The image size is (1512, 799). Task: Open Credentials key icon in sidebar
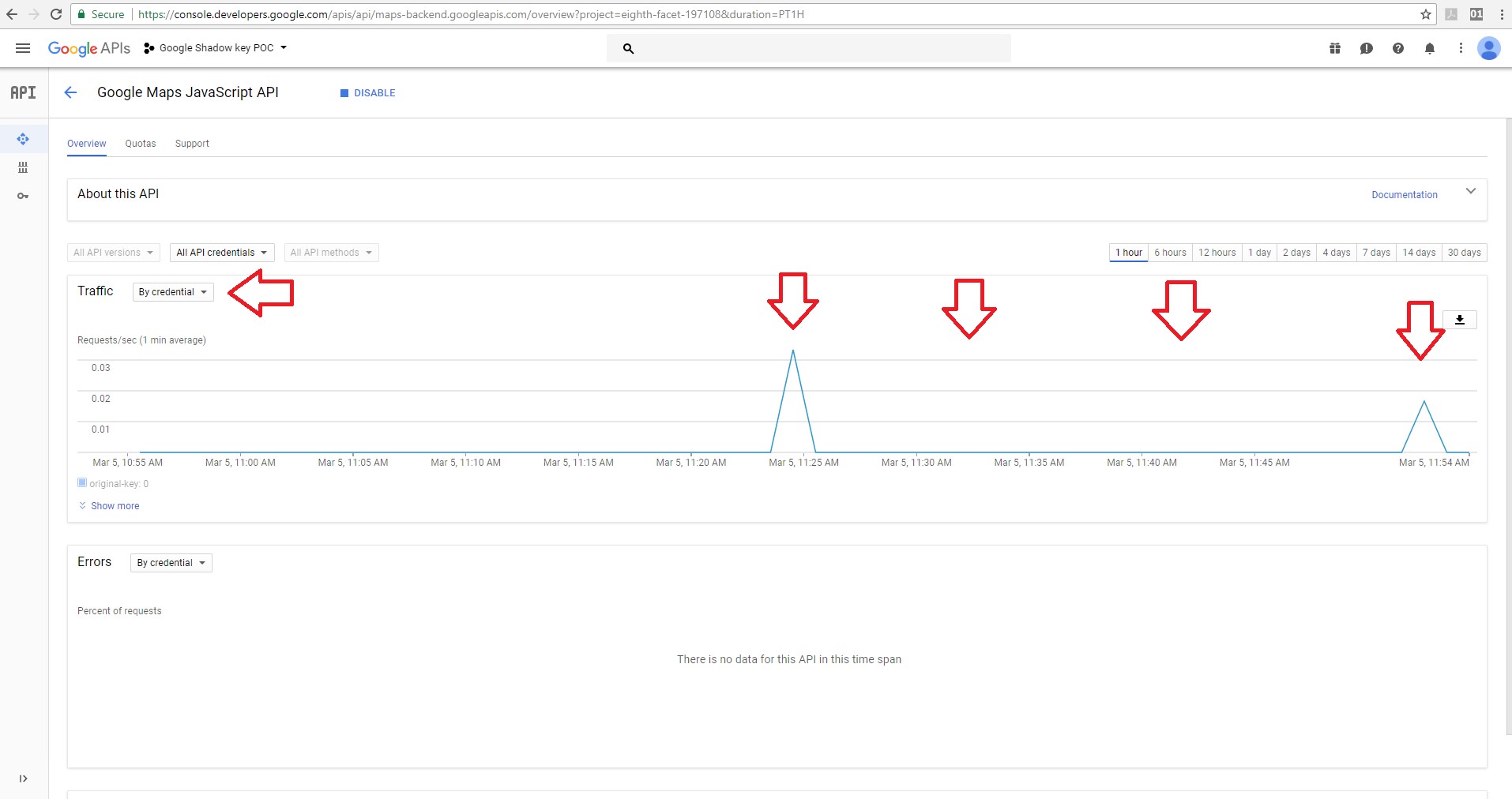[23, 196]
